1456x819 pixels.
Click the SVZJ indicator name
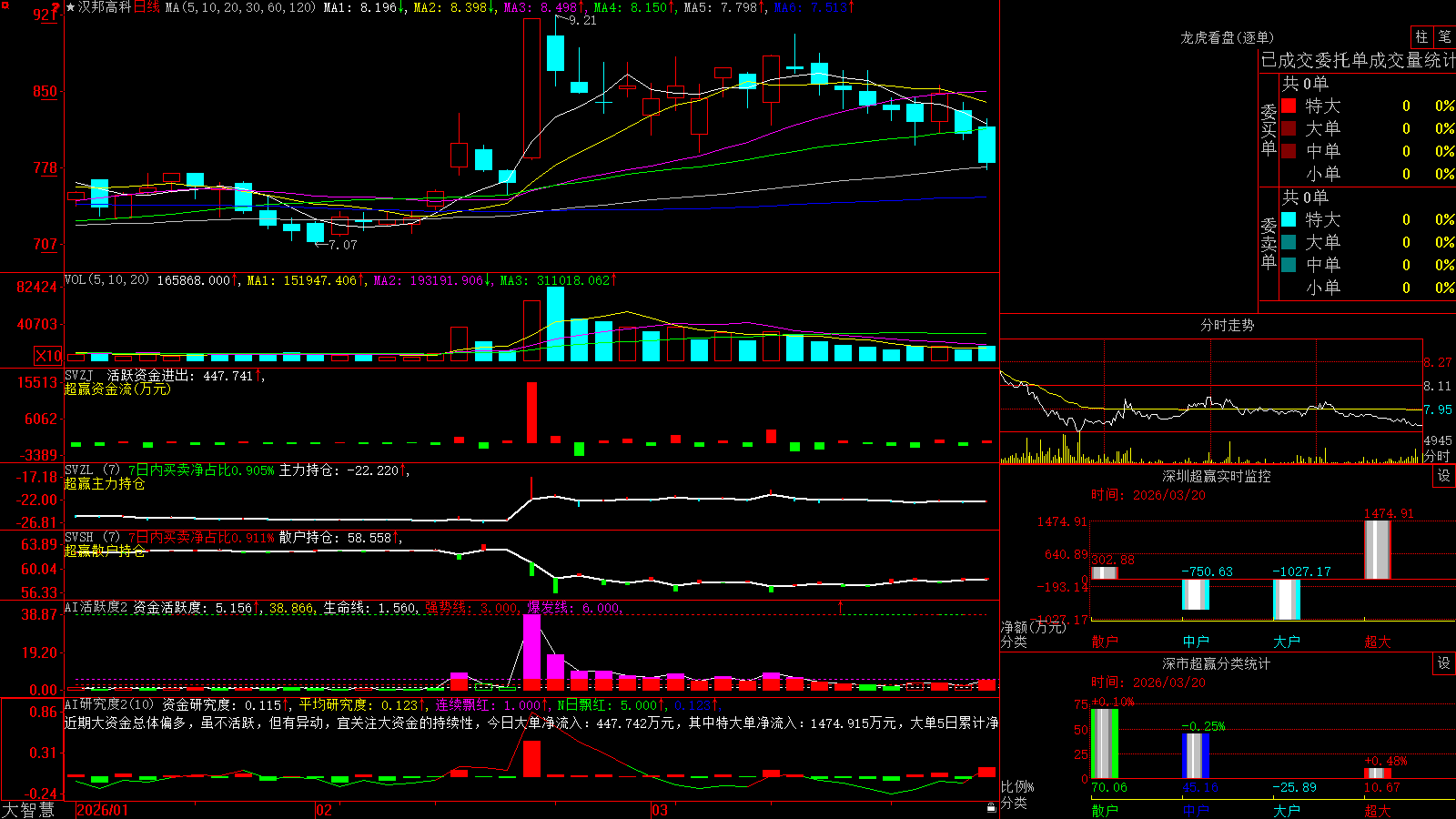(79, 375)
